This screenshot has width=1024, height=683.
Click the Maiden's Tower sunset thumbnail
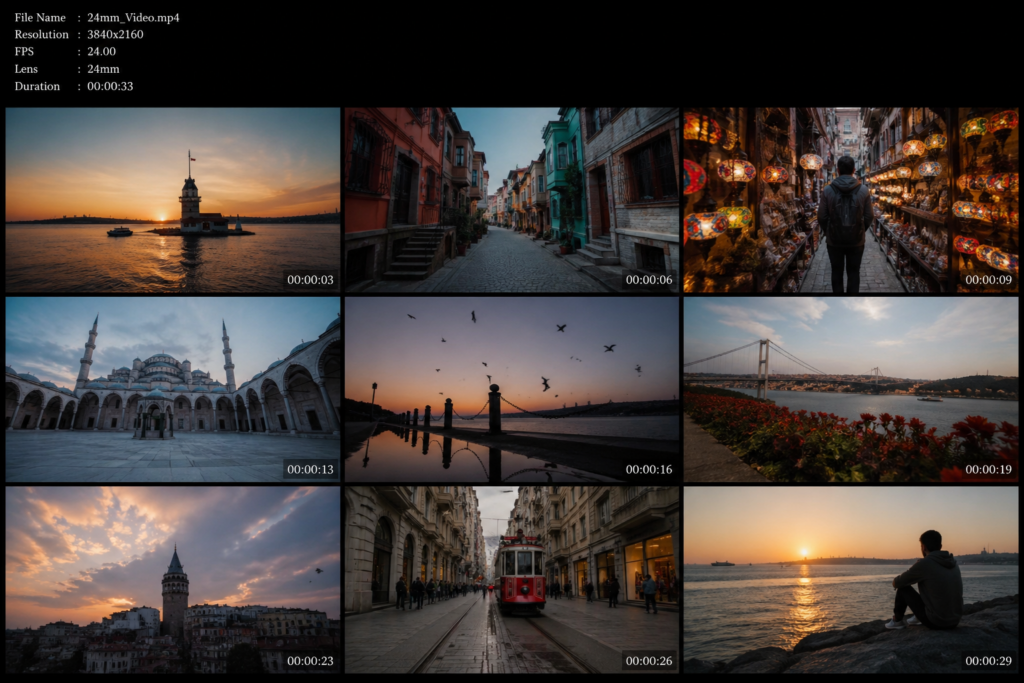click(172, 199)
